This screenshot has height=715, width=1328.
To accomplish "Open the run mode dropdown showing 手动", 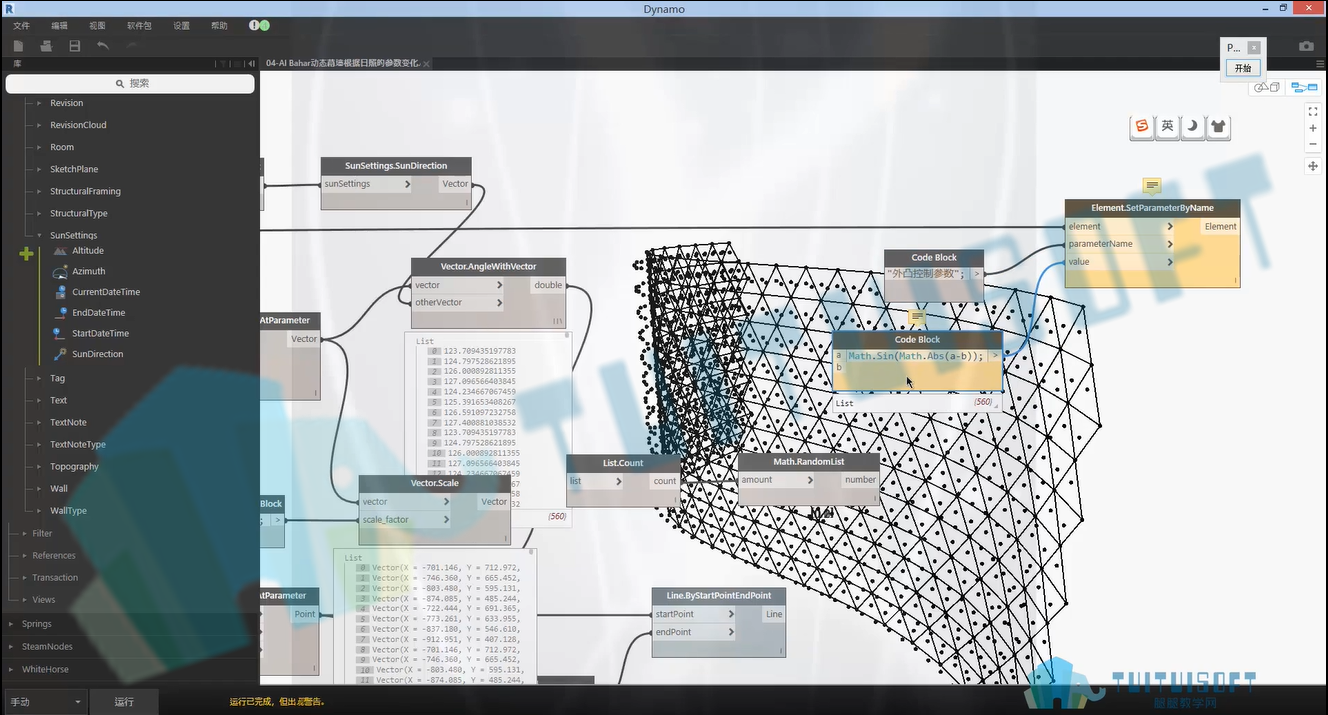I will [x=45, y=702].
